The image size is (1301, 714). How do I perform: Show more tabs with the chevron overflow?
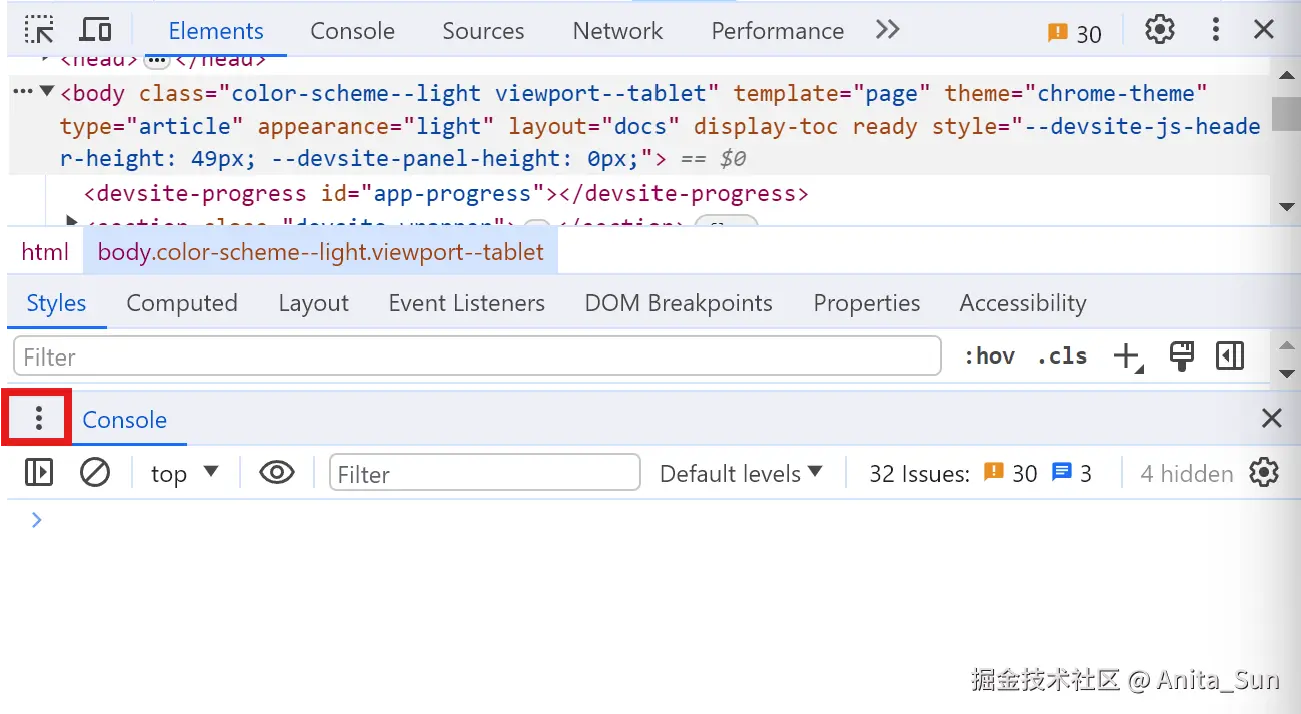point(887,30)
